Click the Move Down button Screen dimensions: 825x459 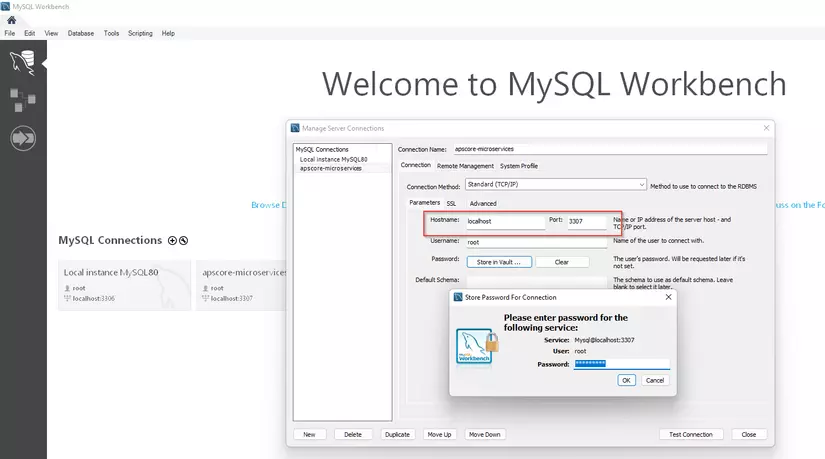pyautogui.click(x=485, y=434)
